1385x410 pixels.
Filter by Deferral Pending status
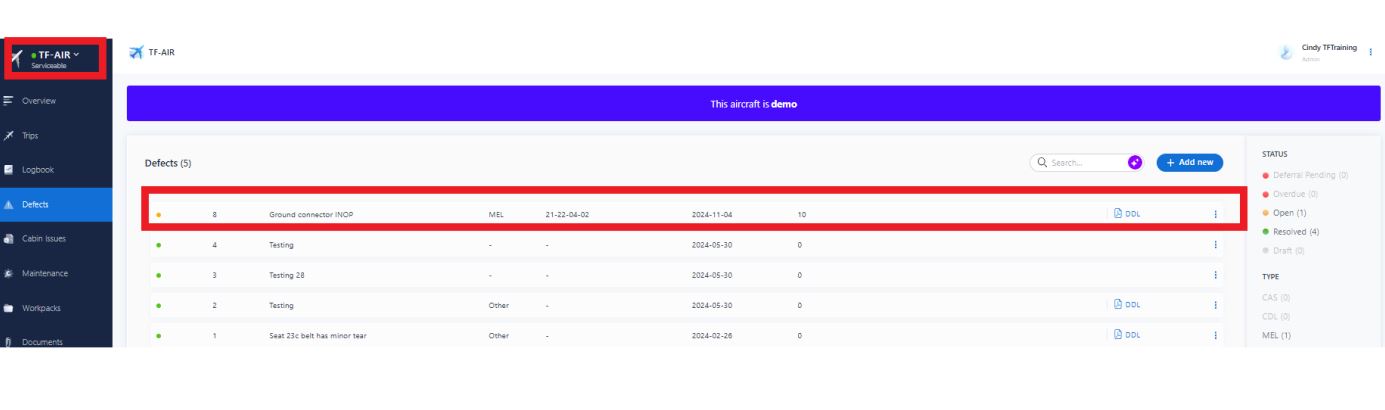click(x=1305, y=175)
